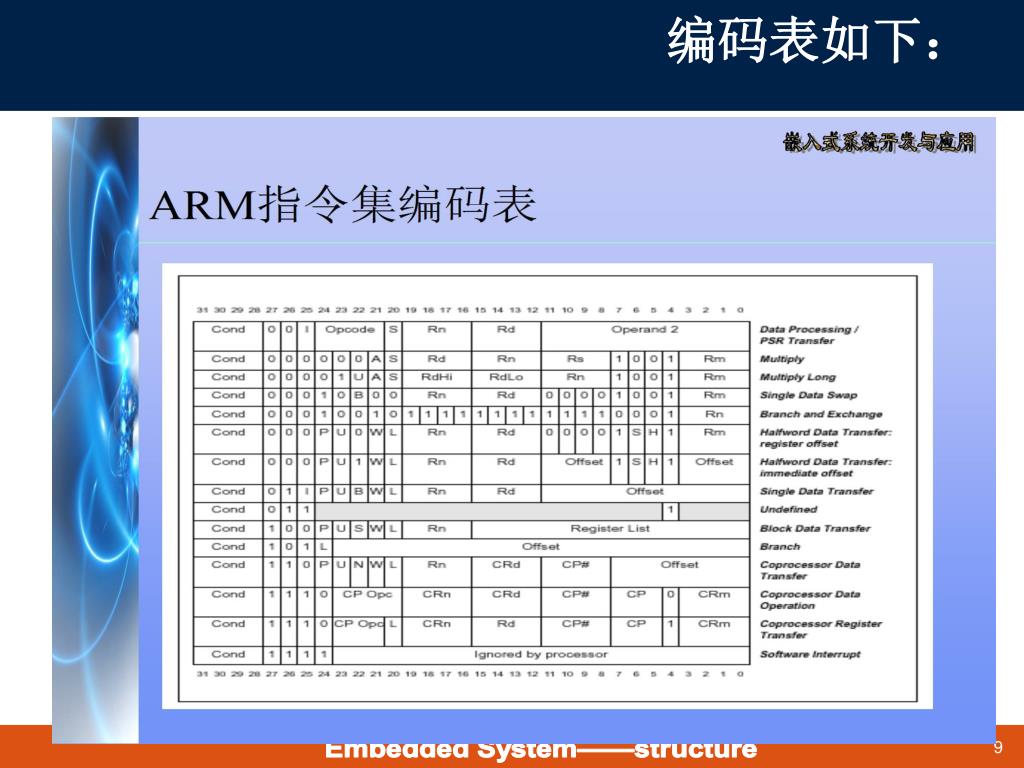Select the "Single Data Transfer" label

pos(816,491)
